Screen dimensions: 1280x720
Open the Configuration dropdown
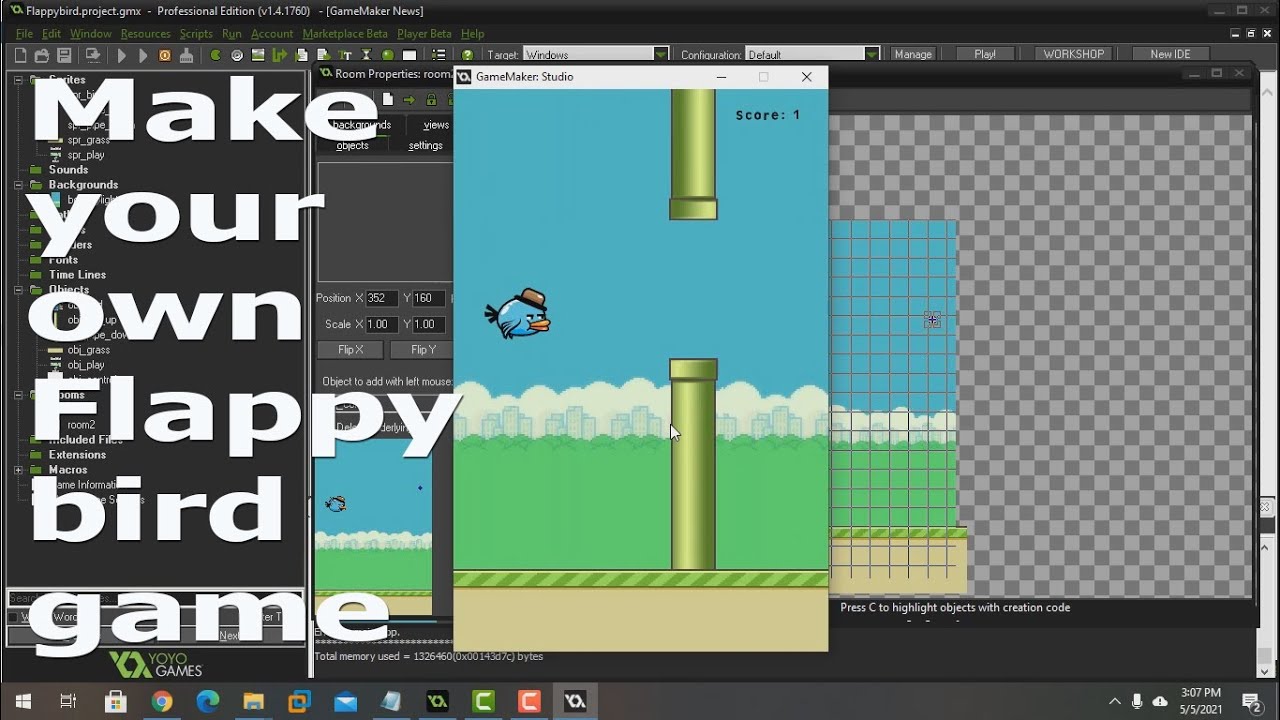pos(872,55)
